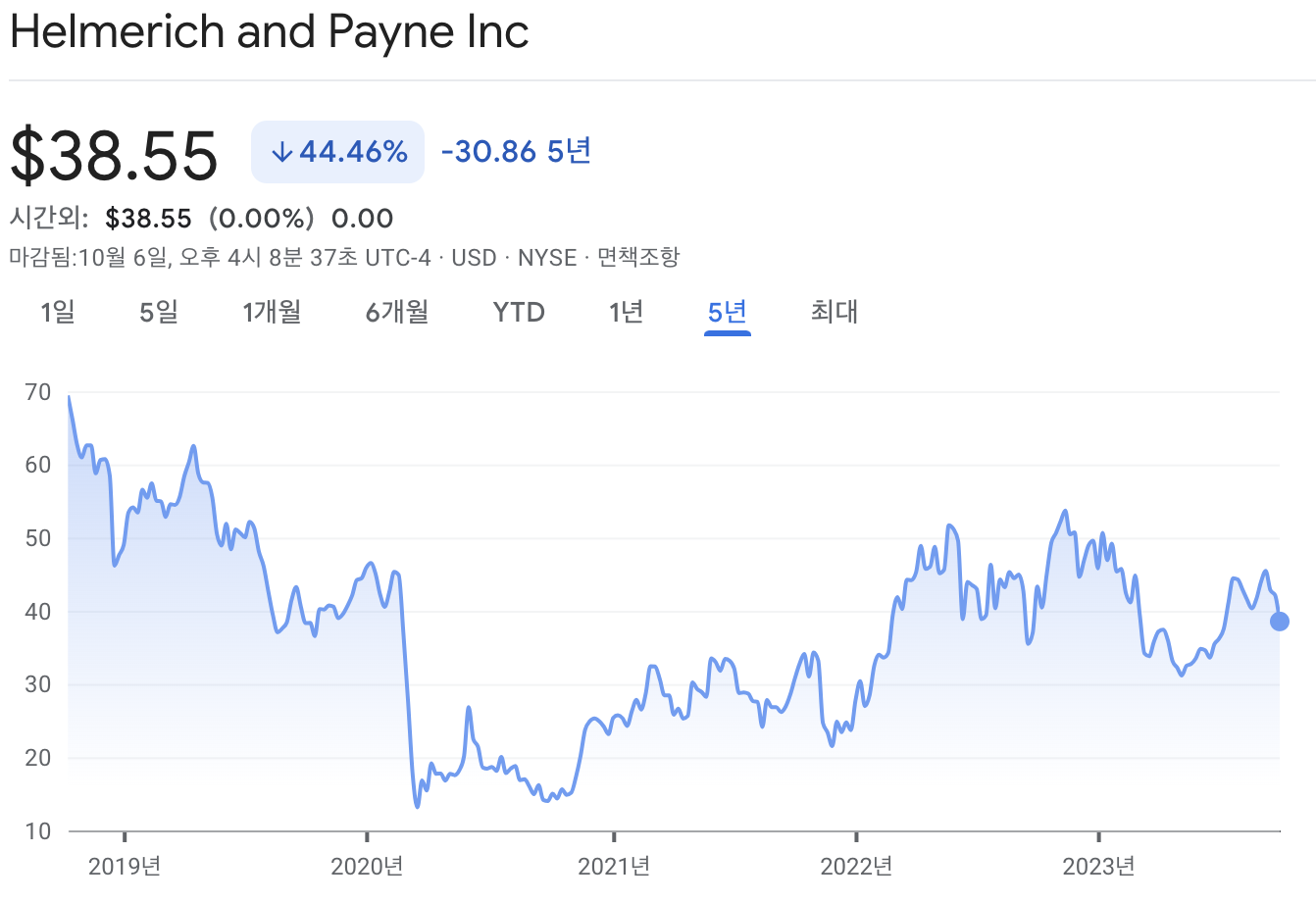This screenshot has height=902, width=1316.
Task: Click the 2022년 x-axis label
Action: pos(856,866)
